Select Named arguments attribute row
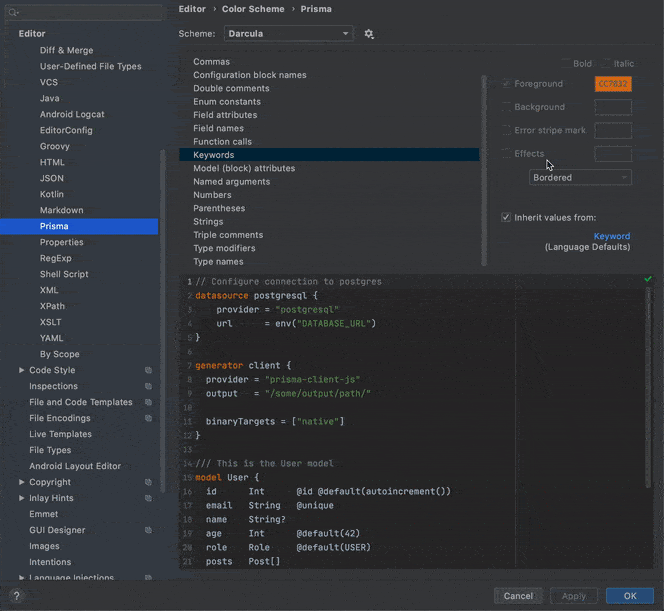Screen dimensions: 664x611 (329, 182)
